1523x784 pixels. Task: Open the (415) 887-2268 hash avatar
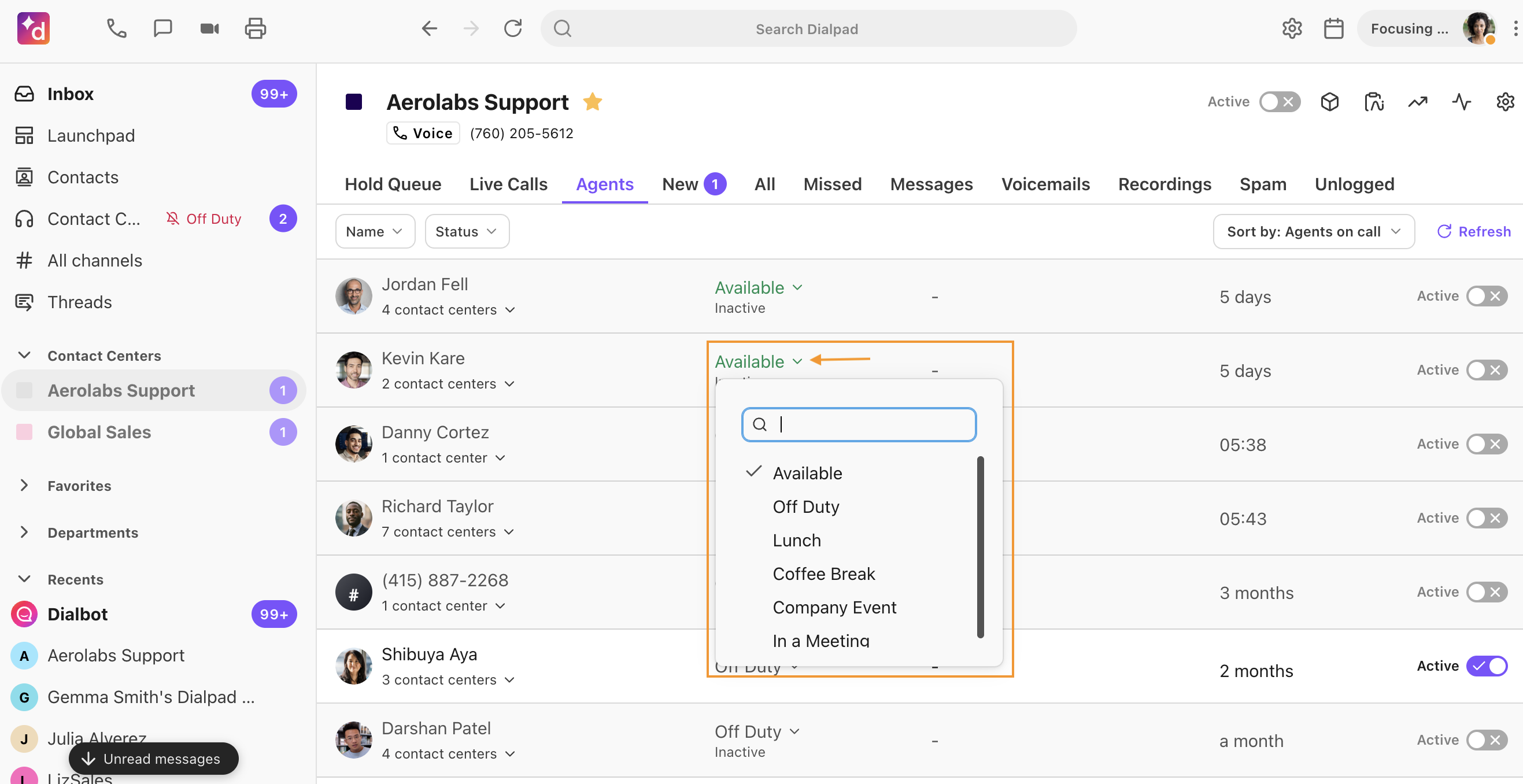coord(353,593)
